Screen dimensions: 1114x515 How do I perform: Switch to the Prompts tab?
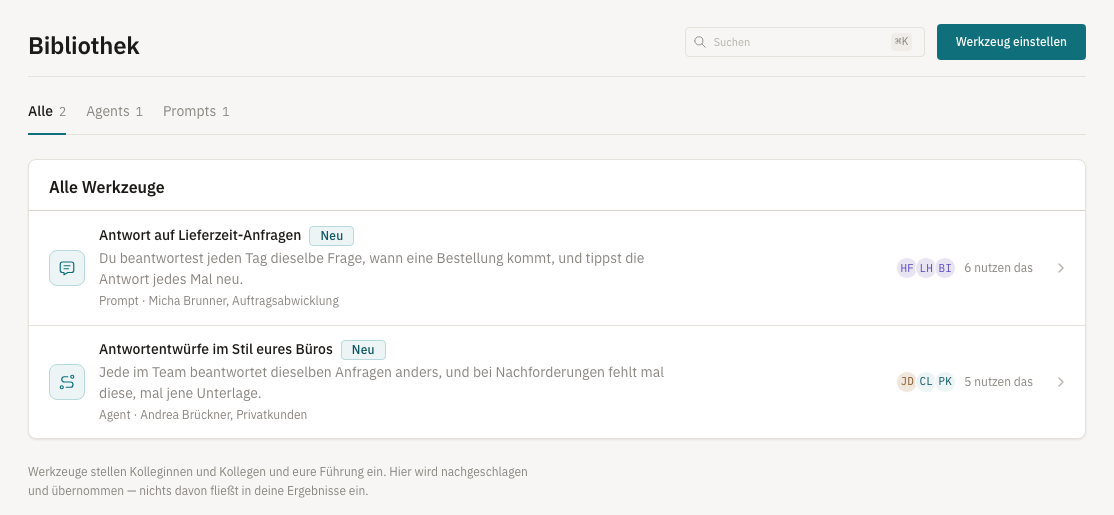pyautogui.click(x=196, y=112)
